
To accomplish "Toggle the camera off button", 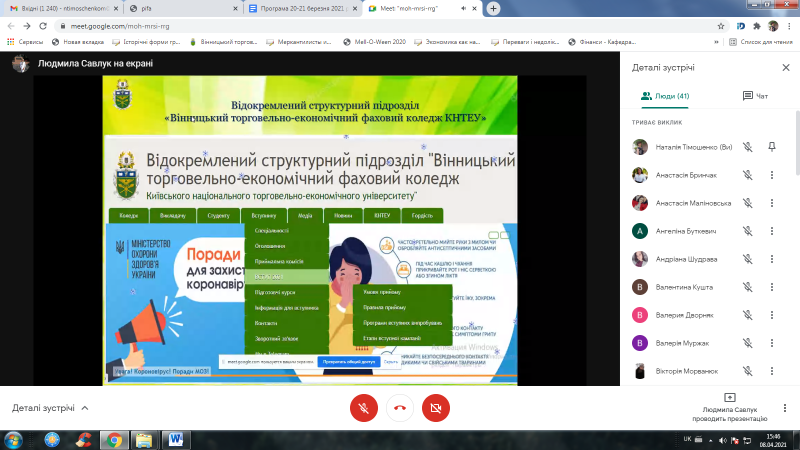I will click(x=436, y=408).
